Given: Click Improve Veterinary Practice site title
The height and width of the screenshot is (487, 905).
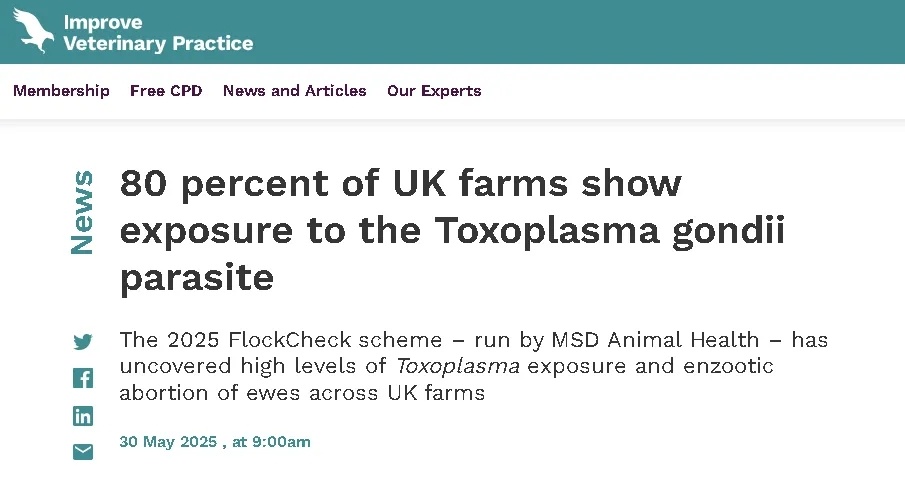Looking at the screenshot, I should pyautogui.click(x=158, y=33).
